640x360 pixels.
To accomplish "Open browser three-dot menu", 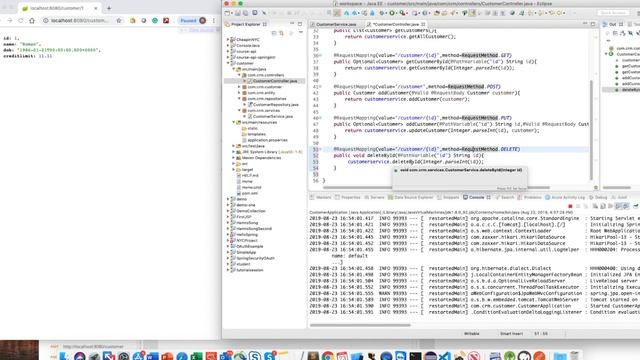I will 213,20.
